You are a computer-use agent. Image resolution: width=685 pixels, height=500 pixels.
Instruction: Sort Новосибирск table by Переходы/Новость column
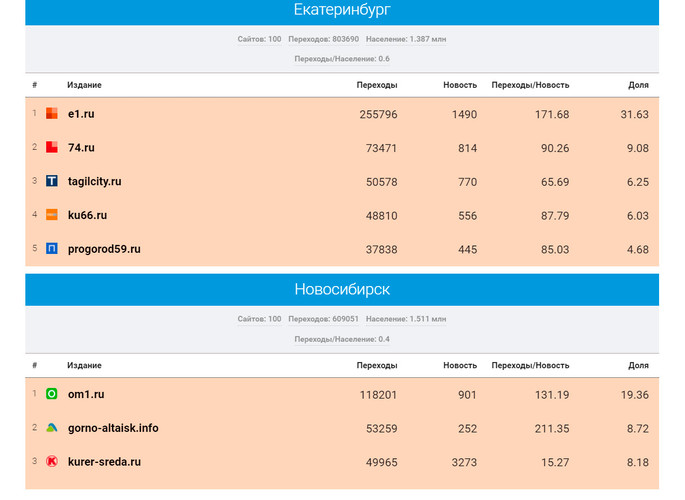(530, 365)
